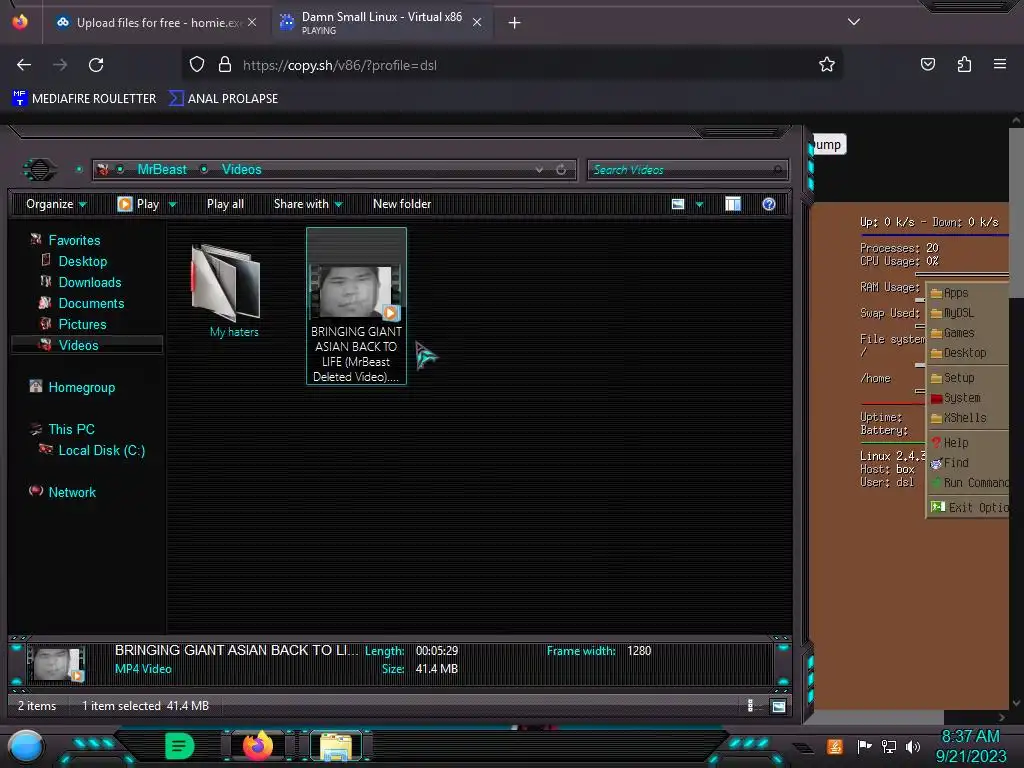Open Pictures in the navigation pane
The height and width of the screenshot is (768, 1024).
pos(82,324)
